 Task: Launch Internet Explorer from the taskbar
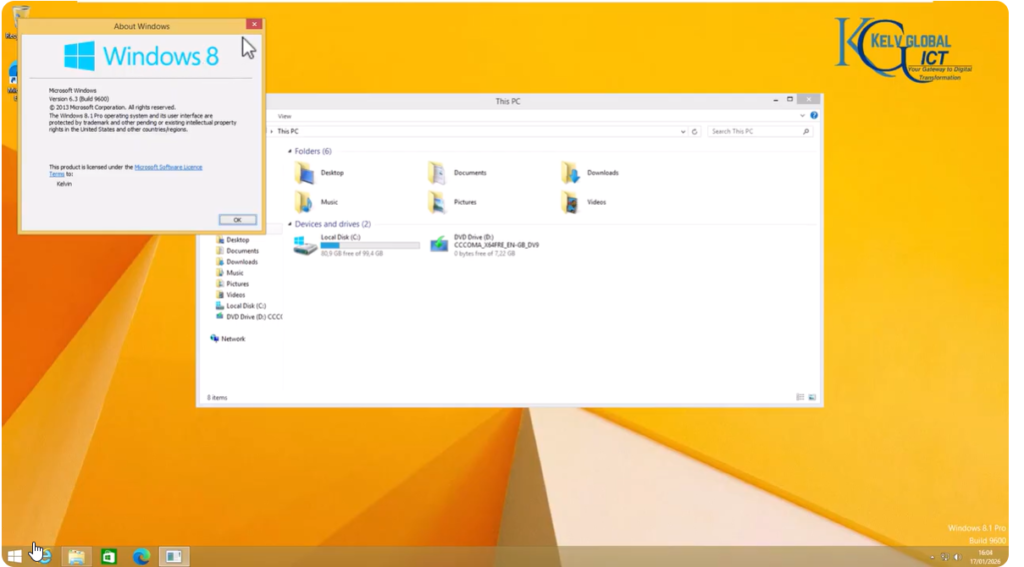(44, 556)
